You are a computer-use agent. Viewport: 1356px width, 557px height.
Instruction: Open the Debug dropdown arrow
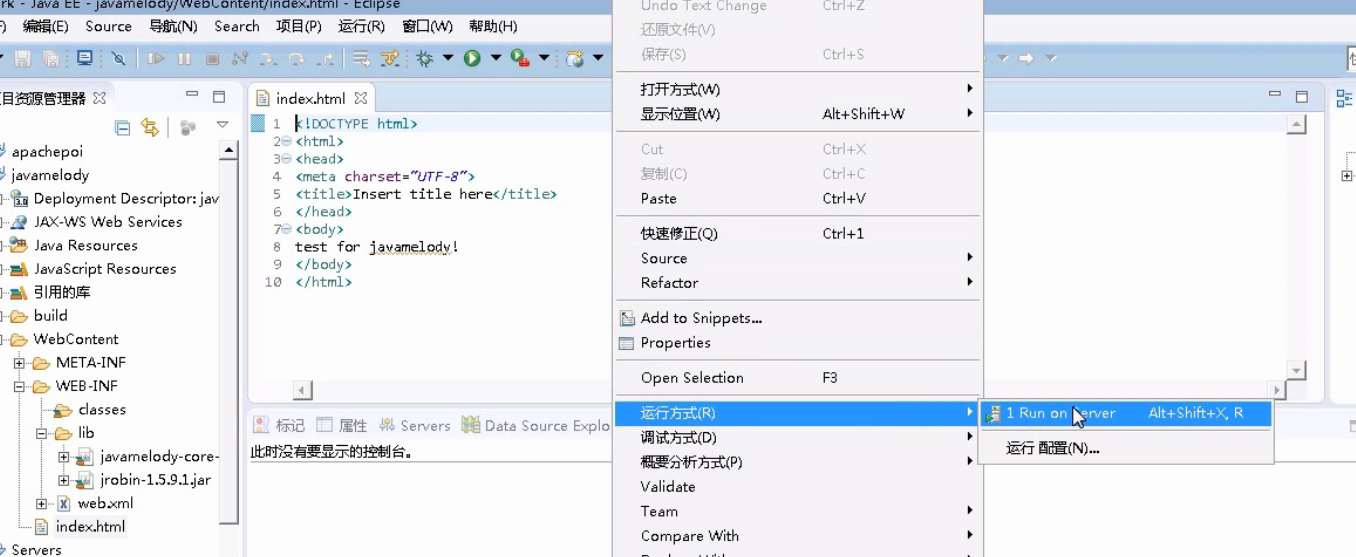(448, 59)
